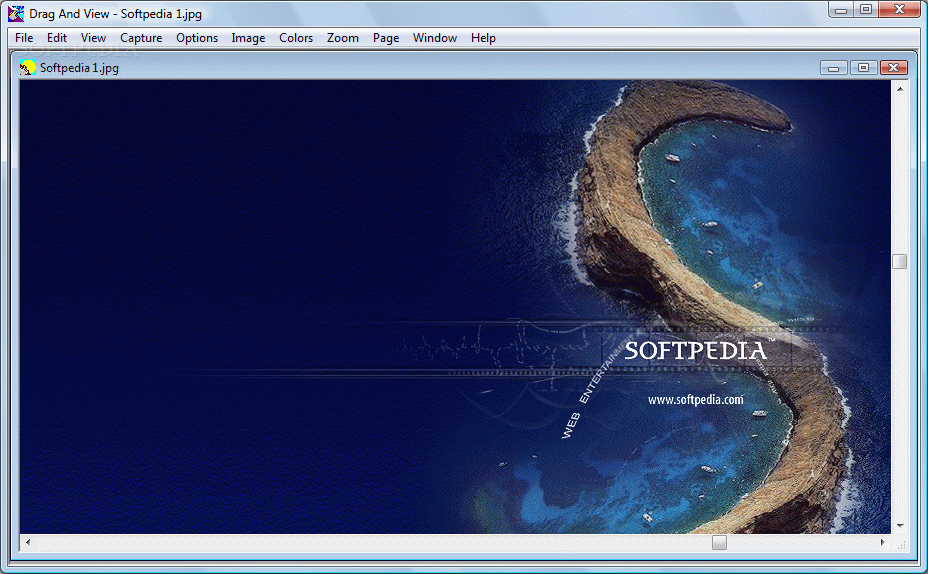This screenshot has height=574, width=928.
Task: Click the vertical scrollbar thumb
Action: point(900,261)
